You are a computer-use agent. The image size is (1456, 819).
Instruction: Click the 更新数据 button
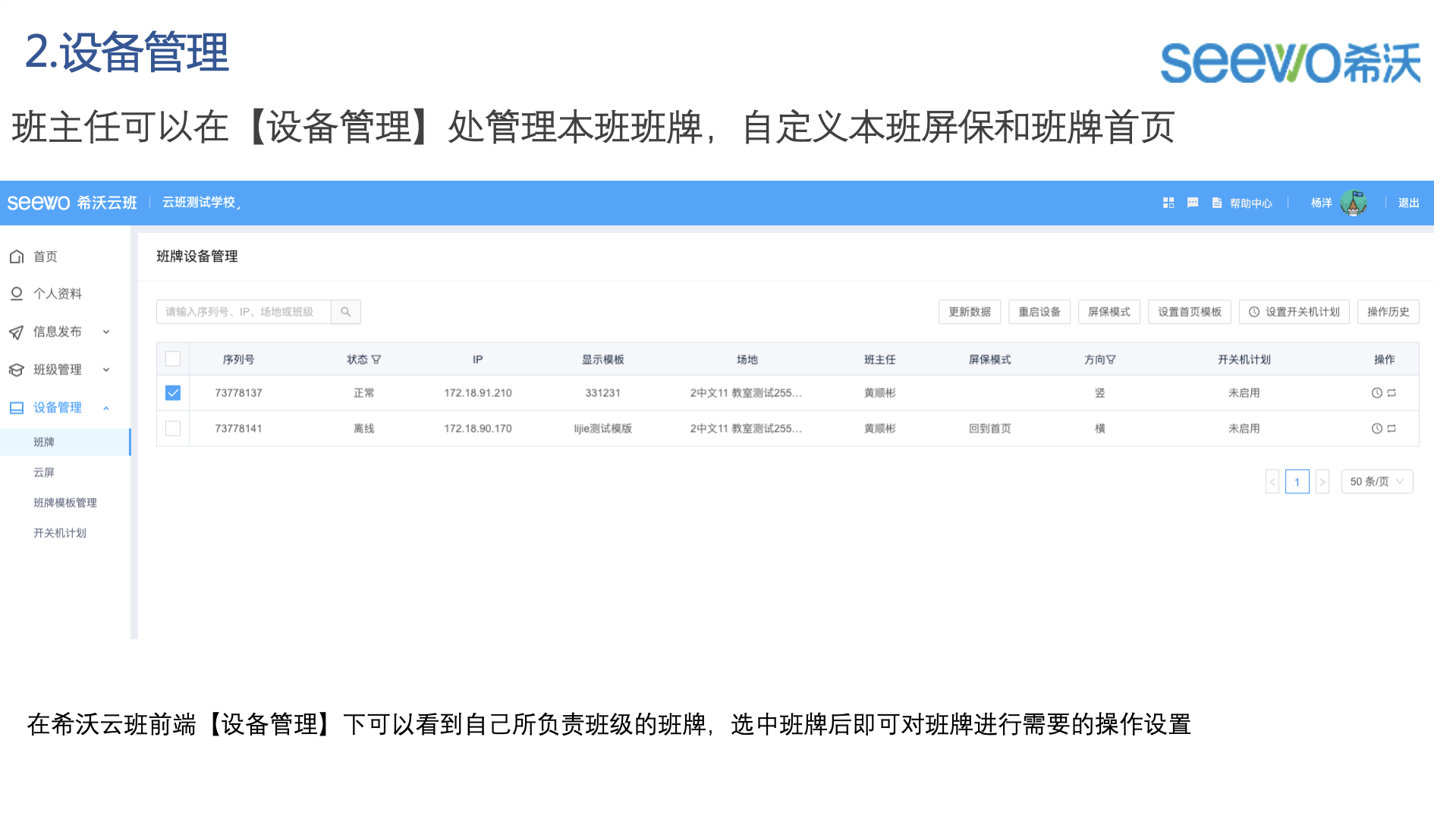pos(969,311)
